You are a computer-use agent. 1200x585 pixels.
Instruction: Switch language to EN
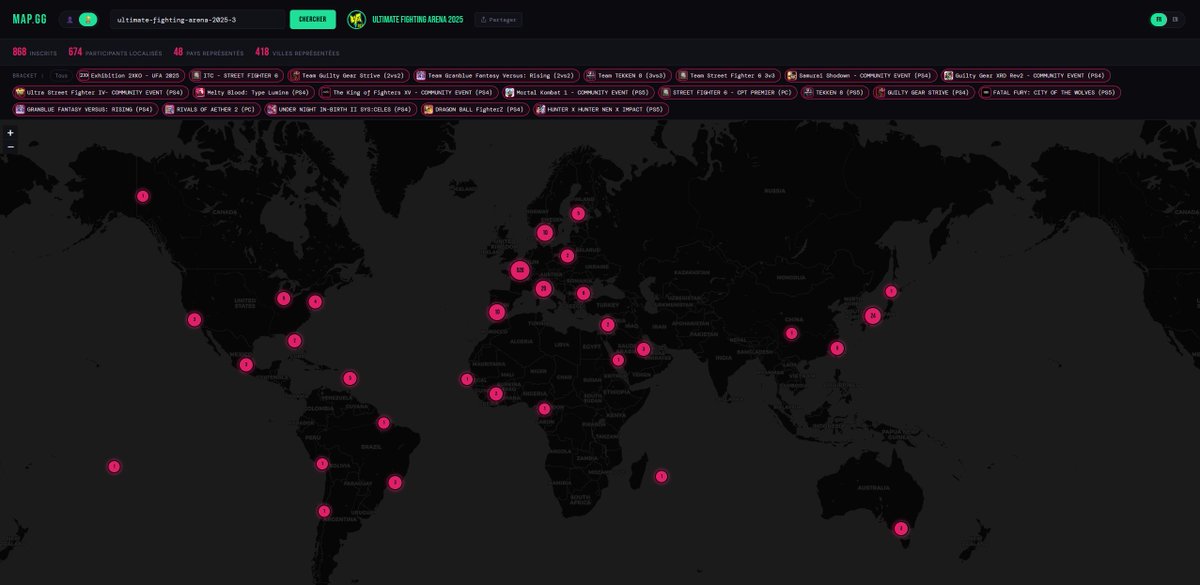1174,19
